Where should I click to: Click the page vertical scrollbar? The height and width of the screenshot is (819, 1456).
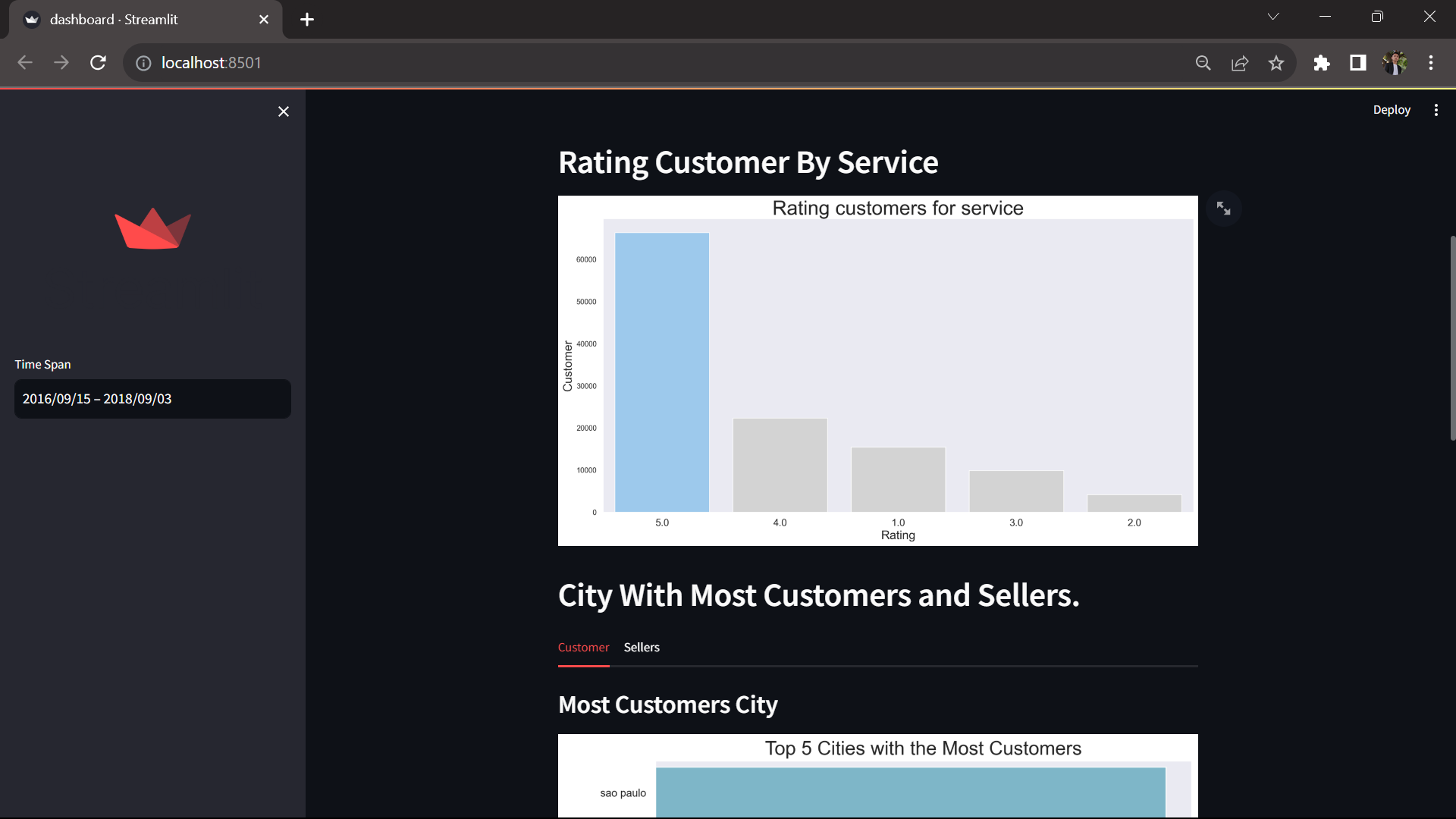(1452, 337)
